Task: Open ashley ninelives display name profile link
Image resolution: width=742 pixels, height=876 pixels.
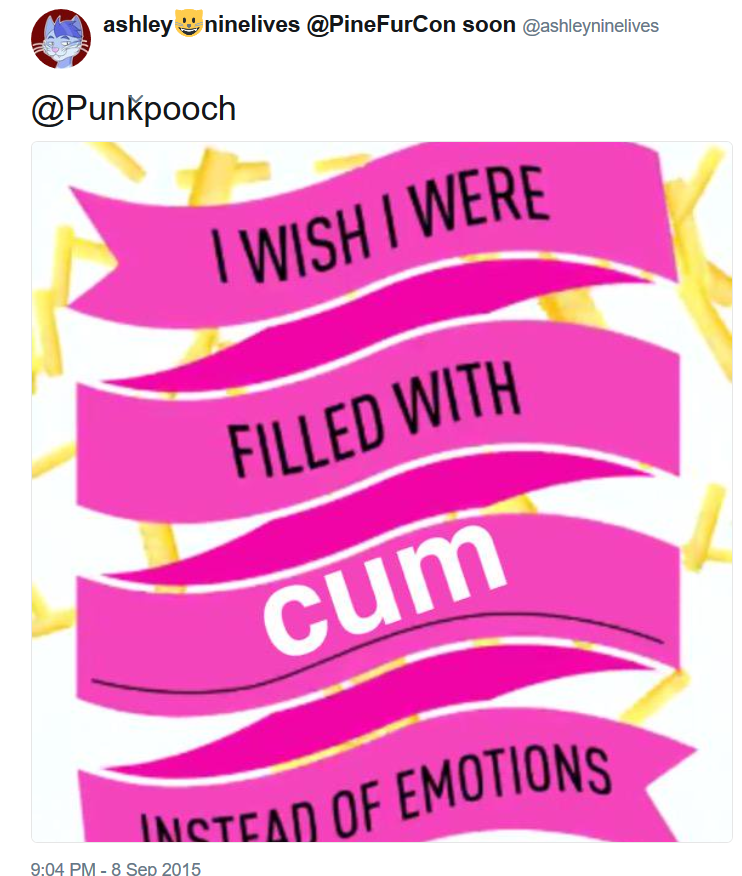Action: click(x=309, y=25)
